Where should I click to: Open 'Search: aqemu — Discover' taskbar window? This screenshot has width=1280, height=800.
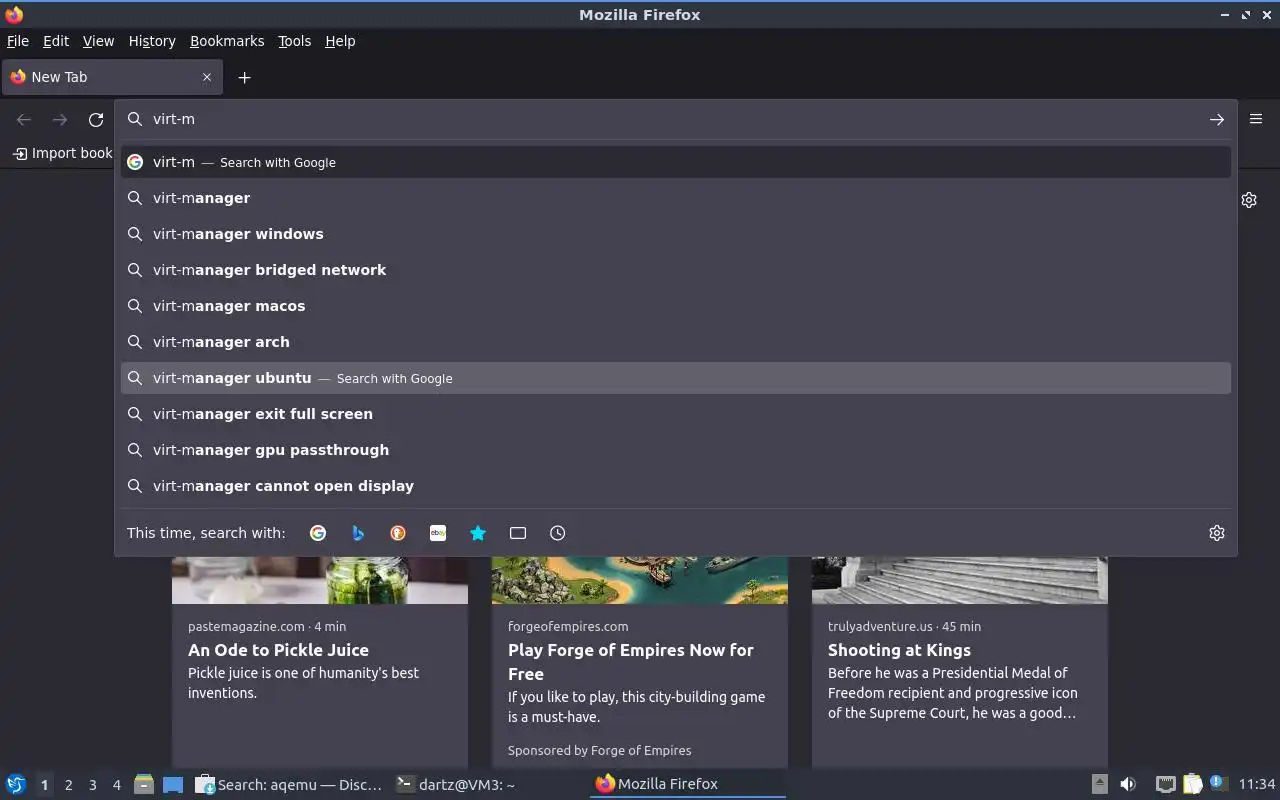[289, 784]
